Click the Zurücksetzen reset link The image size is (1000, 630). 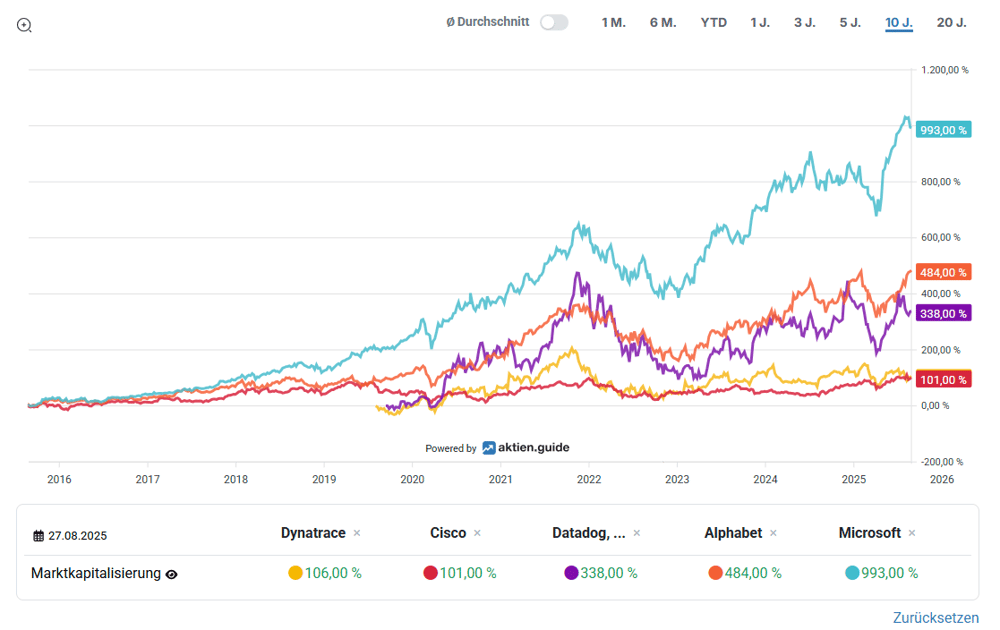(936, 618)
